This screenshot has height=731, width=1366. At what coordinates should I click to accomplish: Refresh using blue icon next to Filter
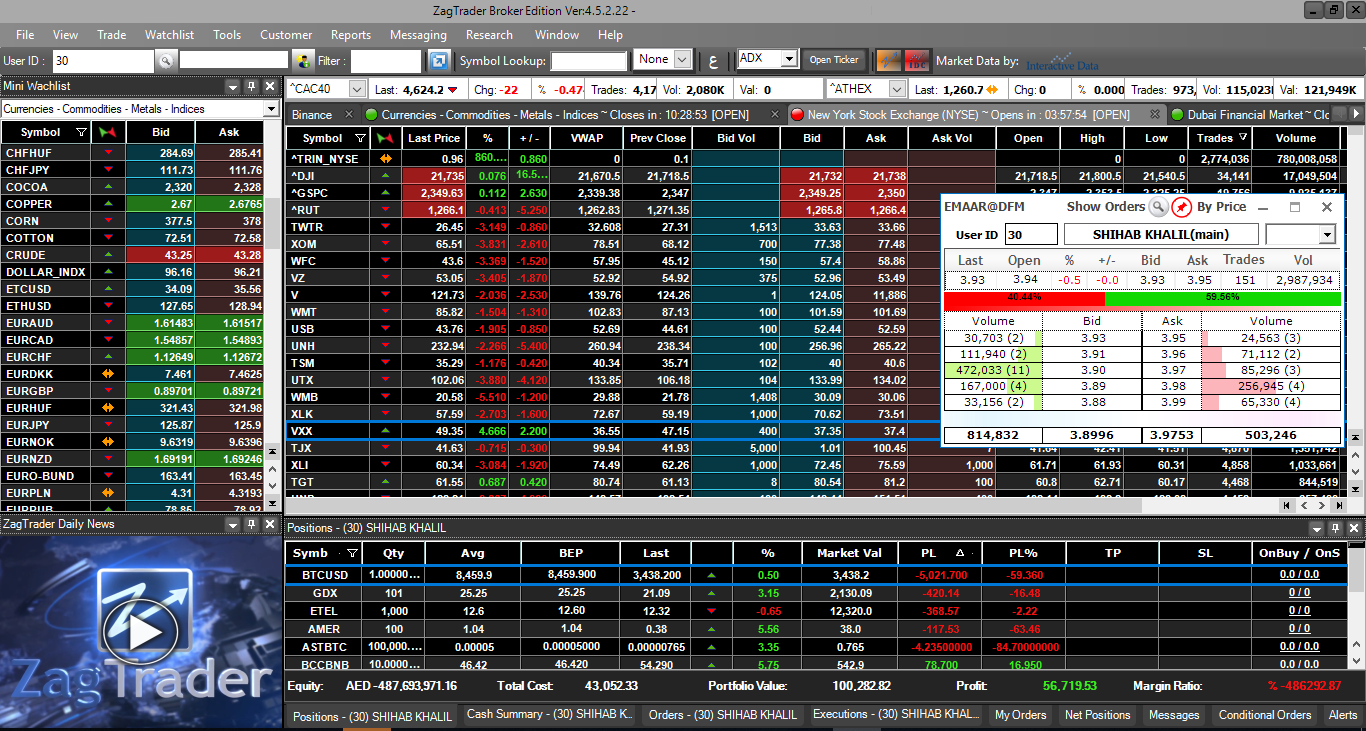coord(439,61)
